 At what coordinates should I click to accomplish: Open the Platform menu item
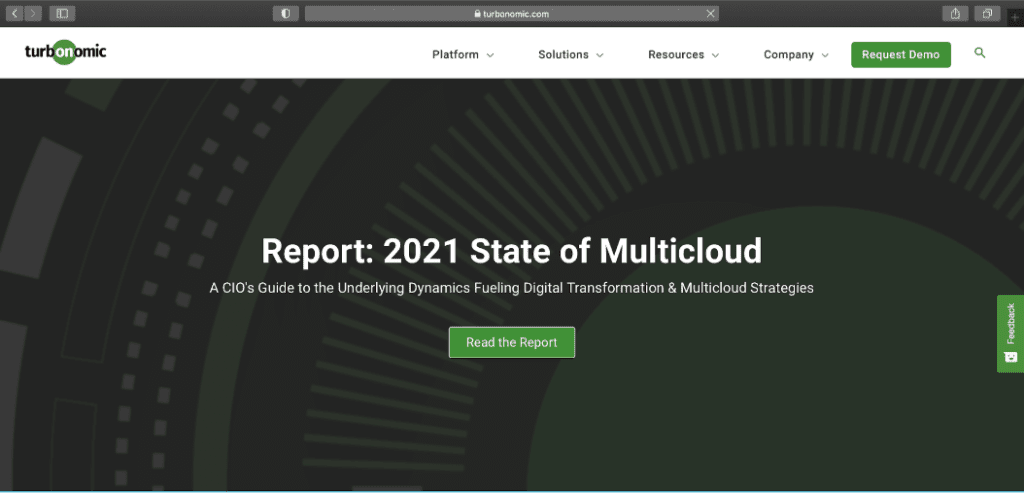pyautogui.click(x=455, y=55)
